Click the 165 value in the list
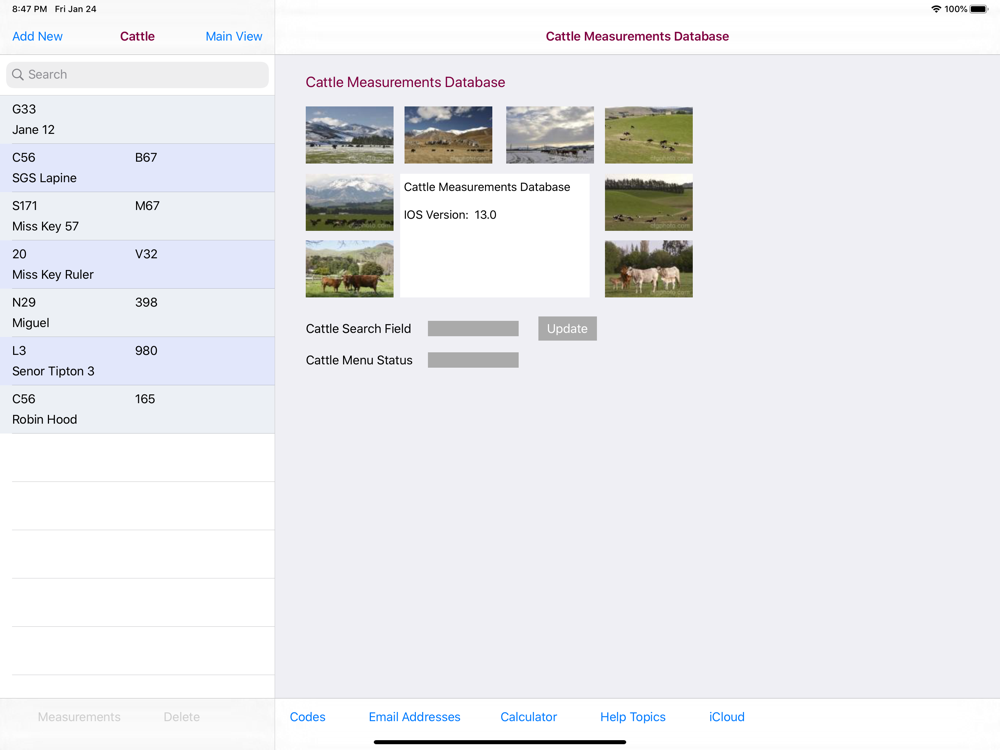This screenshot has height=750, width=1000. tap(145, 399)
